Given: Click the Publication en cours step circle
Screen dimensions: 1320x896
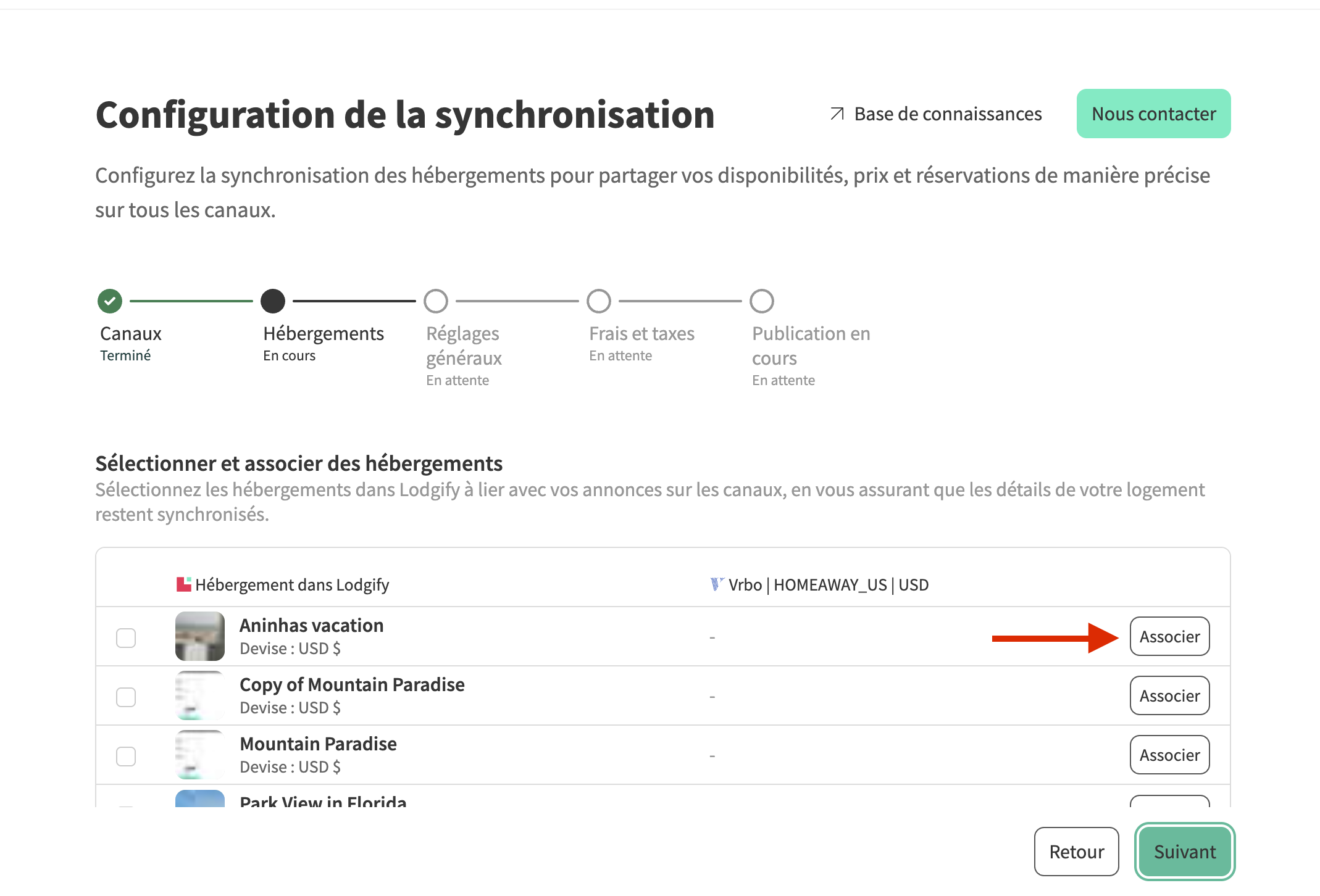Looking at the screenshot, I should click(762, 301).
